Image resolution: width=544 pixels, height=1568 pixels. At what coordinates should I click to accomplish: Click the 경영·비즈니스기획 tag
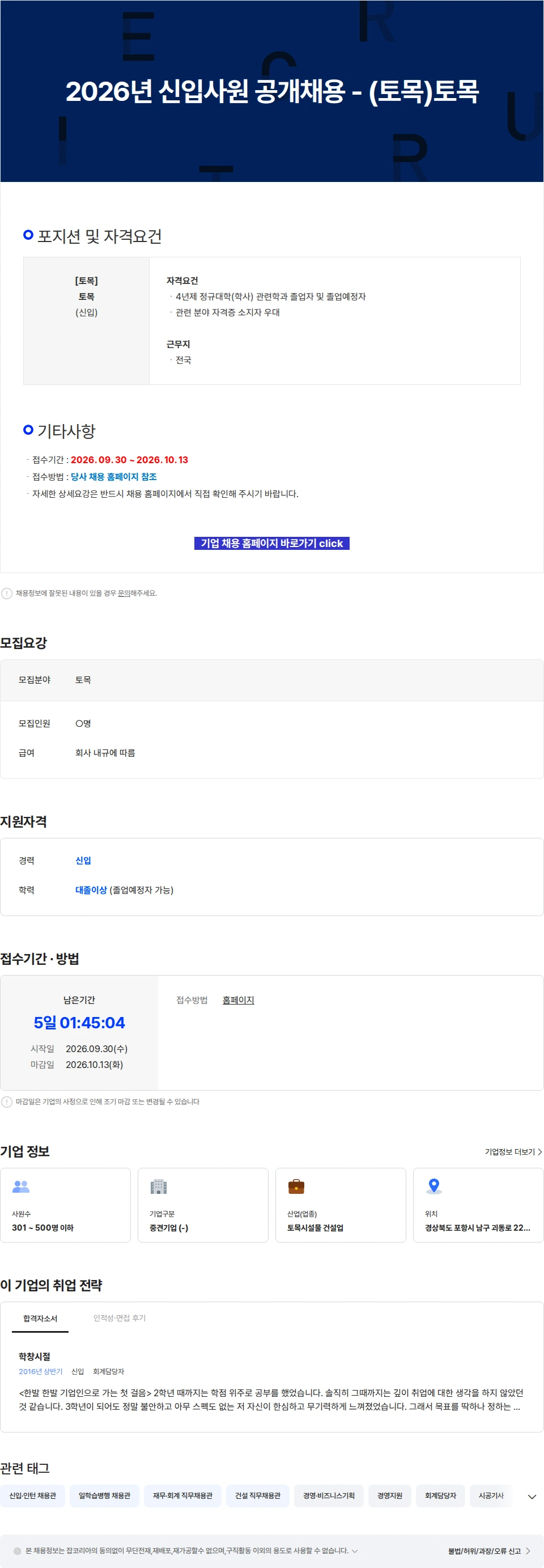pyautogui.click(x=329, y=1495)
